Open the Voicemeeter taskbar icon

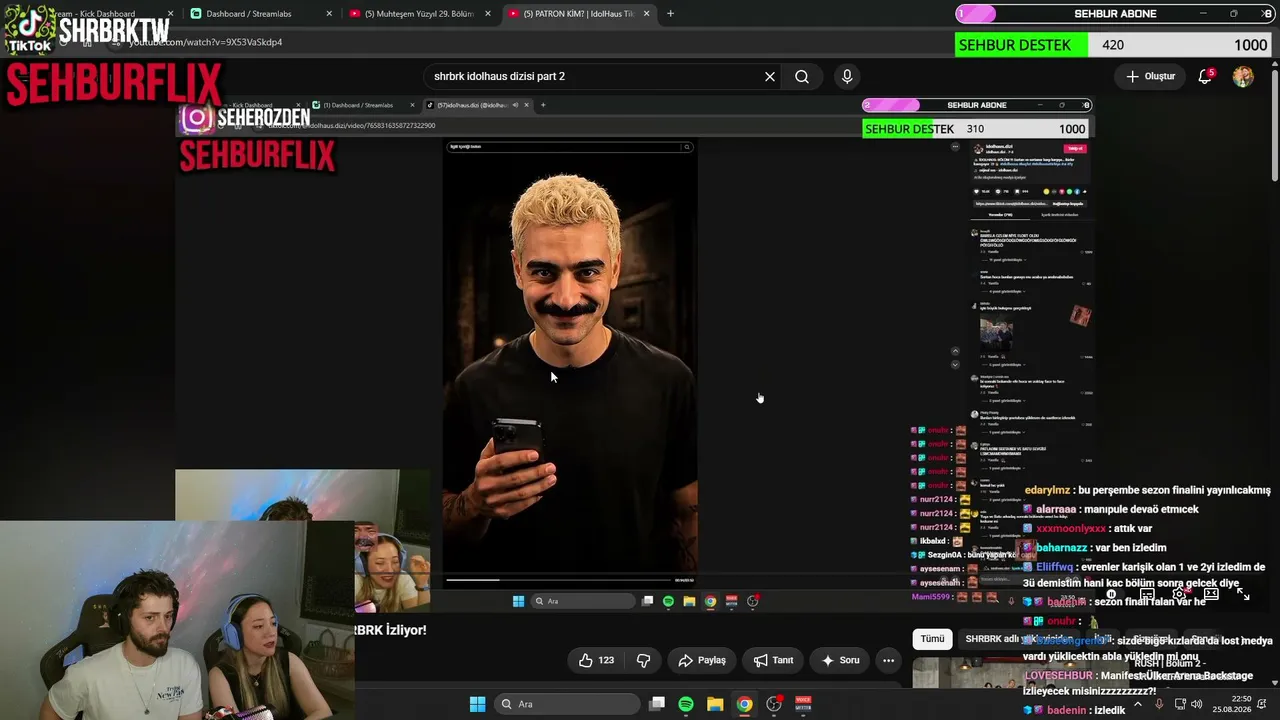pyautogui.click(x=803, y=704)
